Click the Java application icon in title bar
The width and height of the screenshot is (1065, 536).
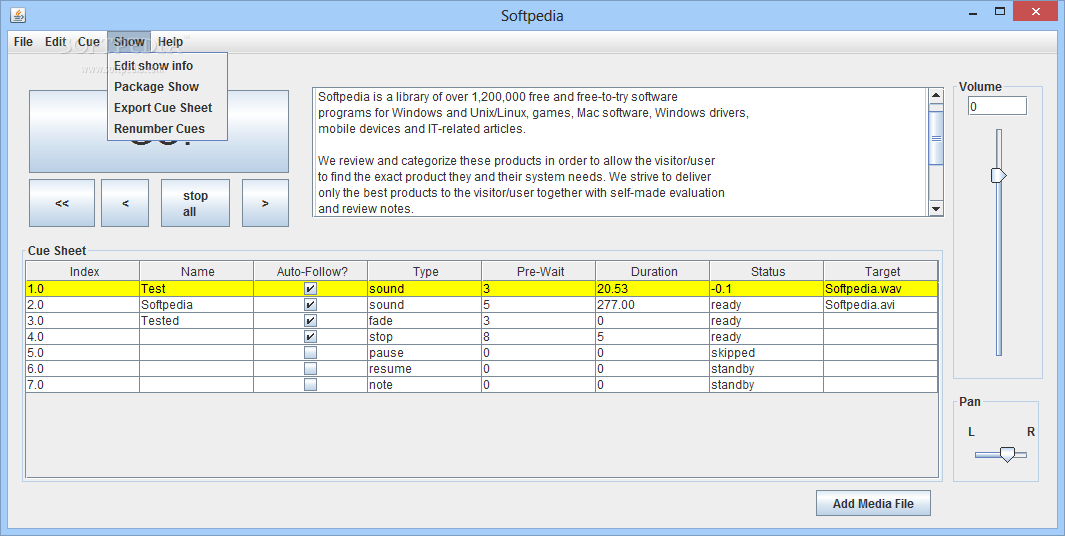click(x=18, y=14)
